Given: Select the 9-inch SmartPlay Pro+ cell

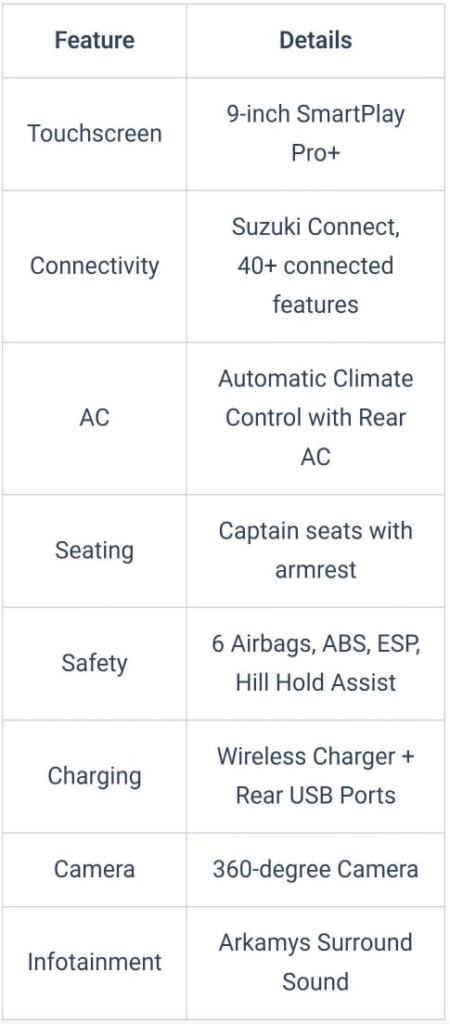Looking at the screenshot, I should tap(315, 134).
